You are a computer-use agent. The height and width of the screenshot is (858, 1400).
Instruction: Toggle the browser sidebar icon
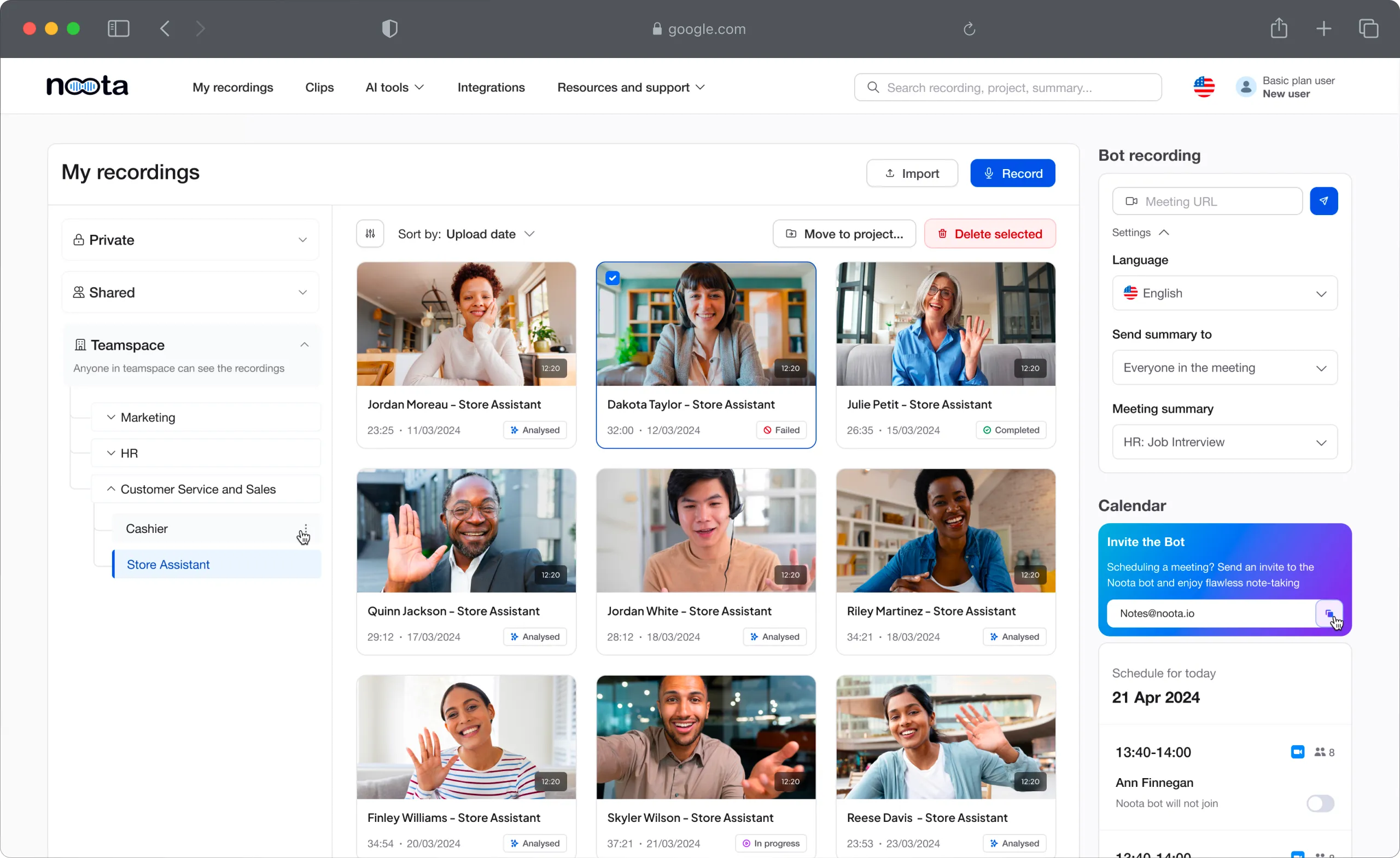tap(118, 28)
